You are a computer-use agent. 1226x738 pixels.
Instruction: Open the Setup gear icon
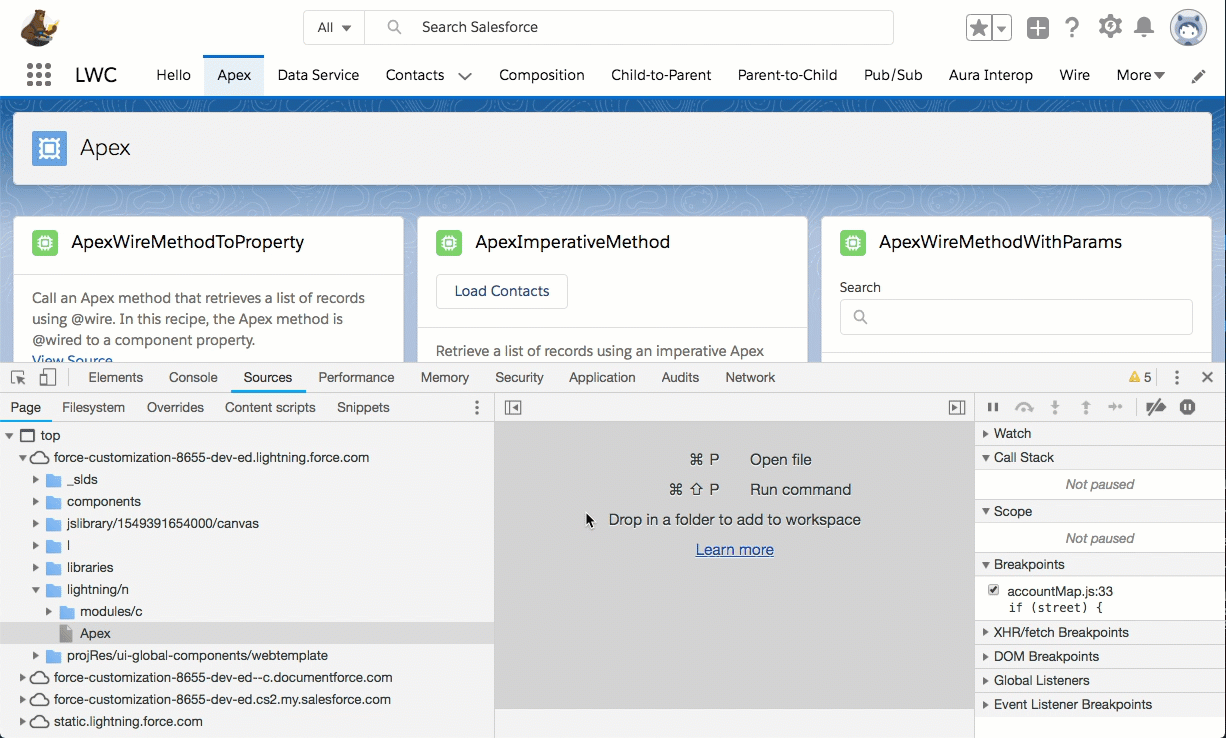point(1110,27)
